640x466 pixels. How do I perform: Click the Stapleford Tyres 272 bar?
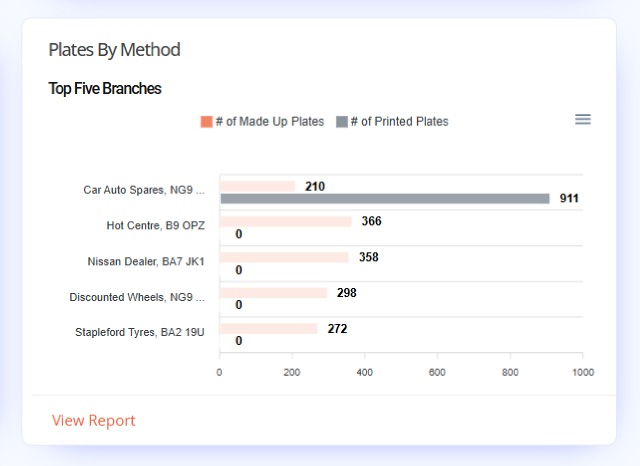tap(269, 329)
